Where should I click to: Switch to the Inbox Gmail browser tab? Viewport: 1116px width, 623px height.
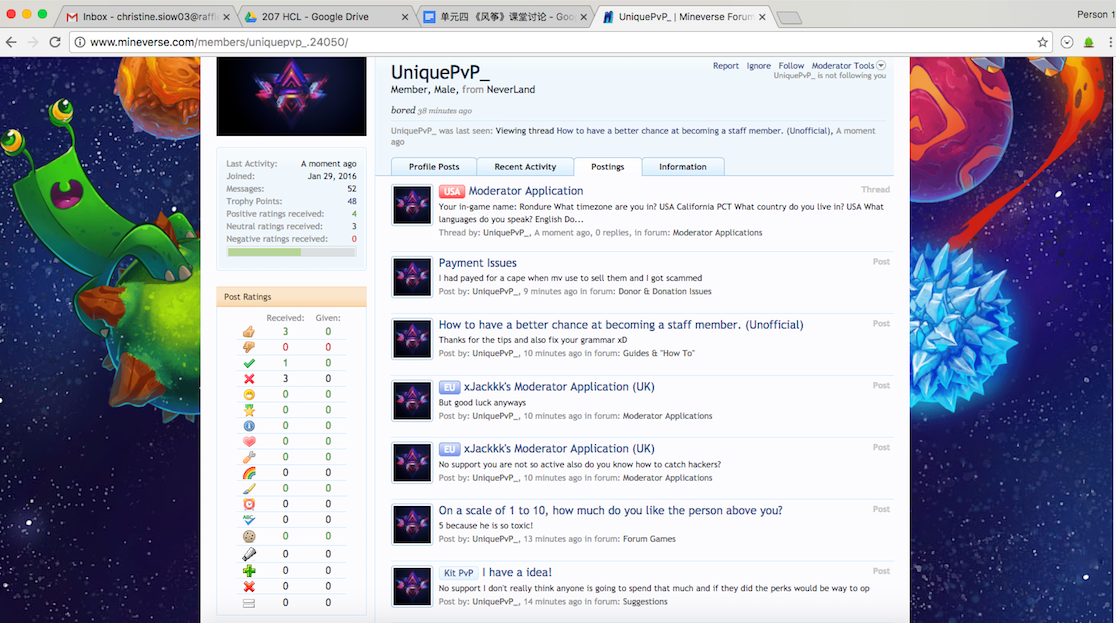pyautogui.click(x=146, y=16)
